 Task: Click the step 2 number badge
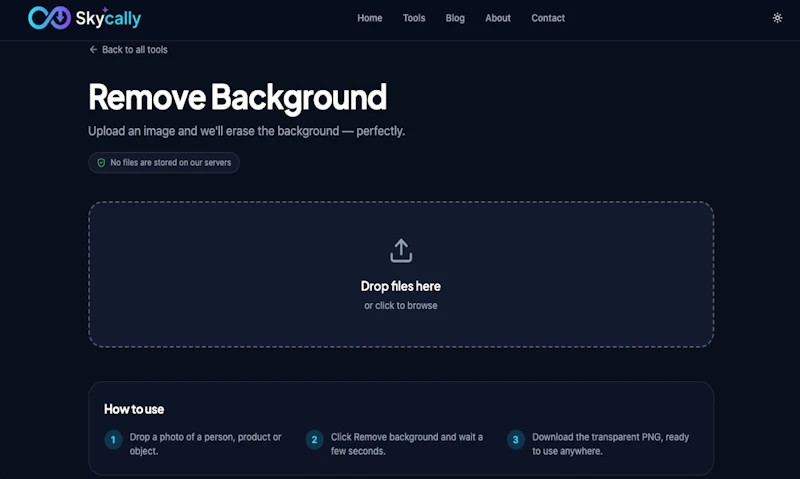[314, 440]
